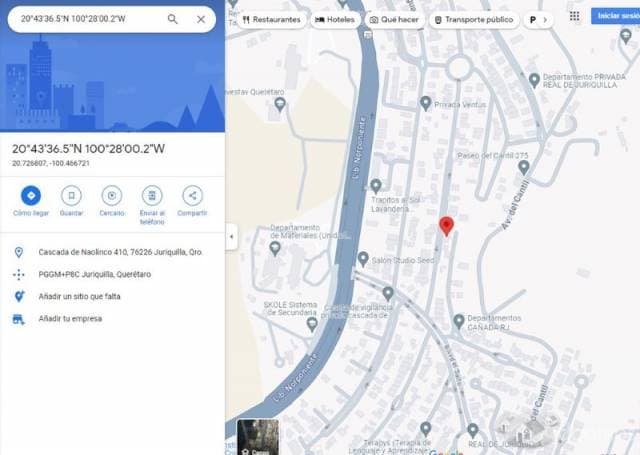The height and width of the screenshot is (455, 640).
Task: Click Departamentos CAÑADA RJ pin
Action: pos(459,321)
